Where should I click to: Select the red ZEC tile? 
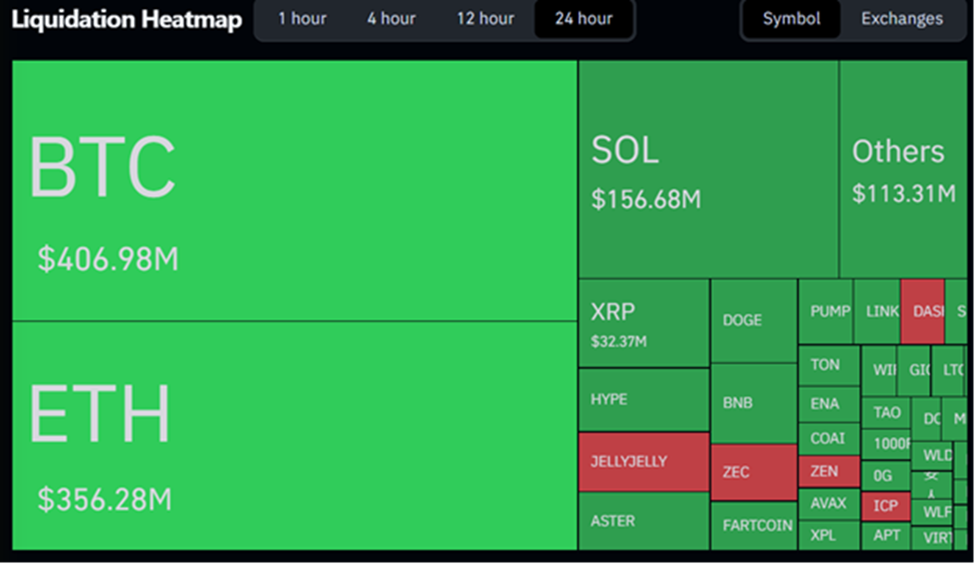tap(754, 472)
